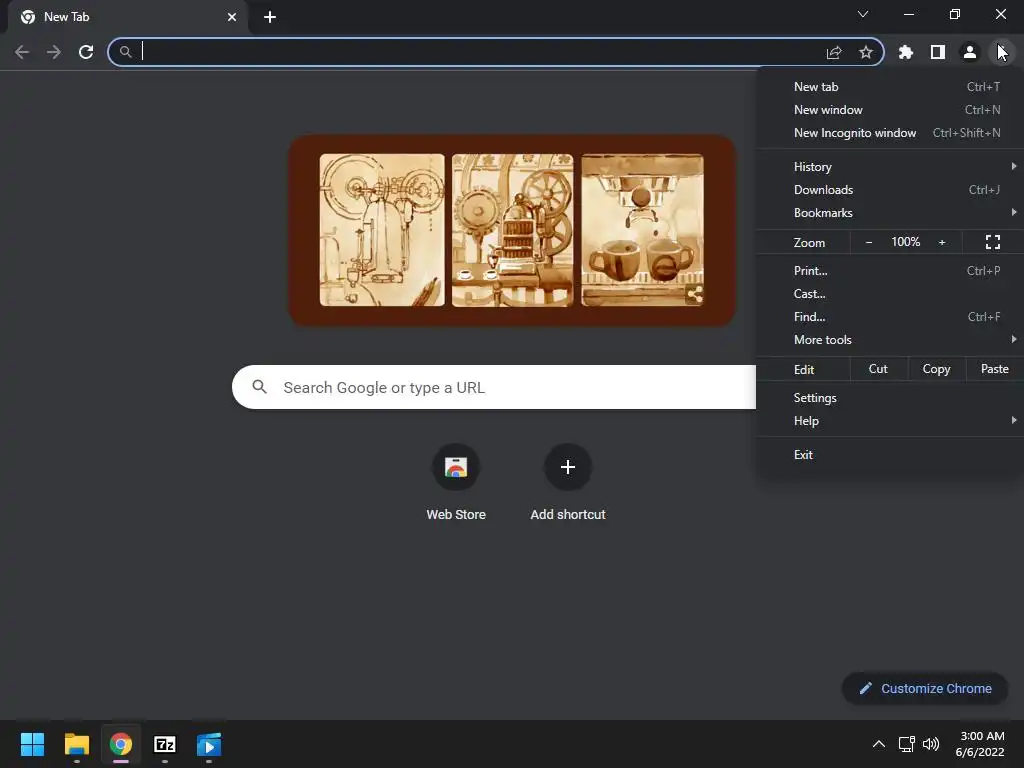The height and width of the screenshot is (768, 1024).
Task: Click the forward navigation arrow
Action: [54, 52]
